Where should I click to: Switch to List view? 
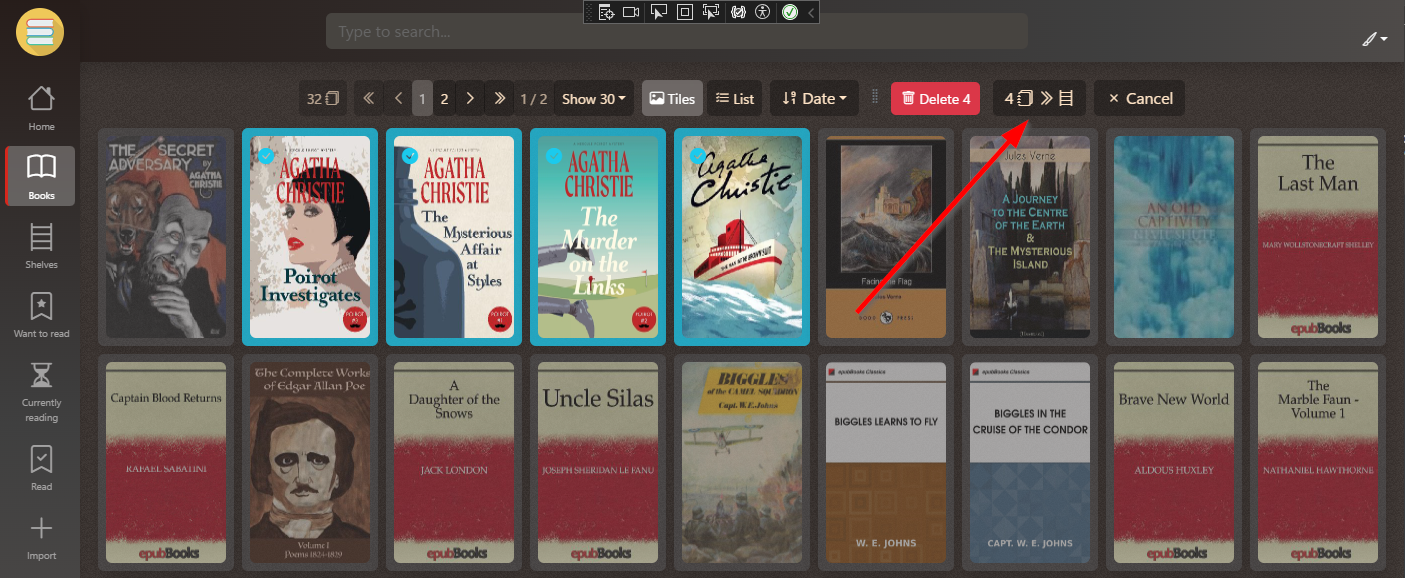(x=735, y=98)
